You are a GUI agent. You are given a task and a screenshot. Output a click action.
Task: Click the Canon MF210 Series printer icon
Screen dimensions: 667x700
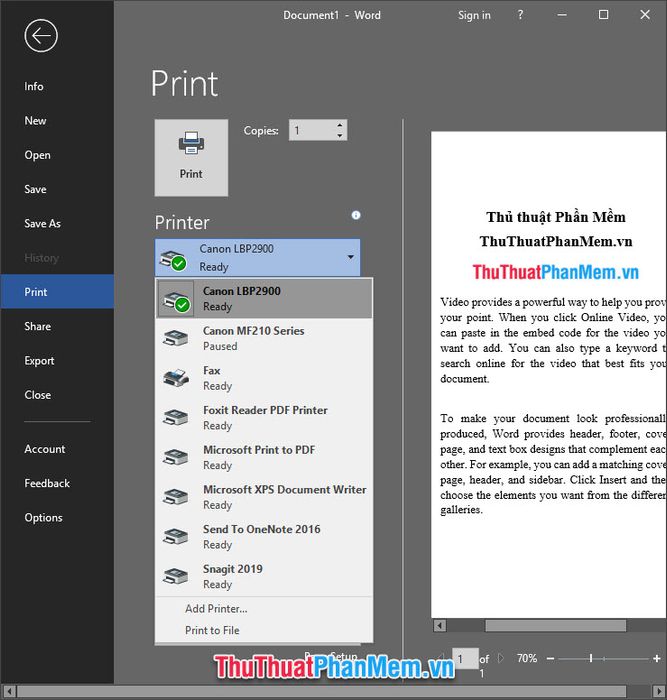click(x=175, y=338)
